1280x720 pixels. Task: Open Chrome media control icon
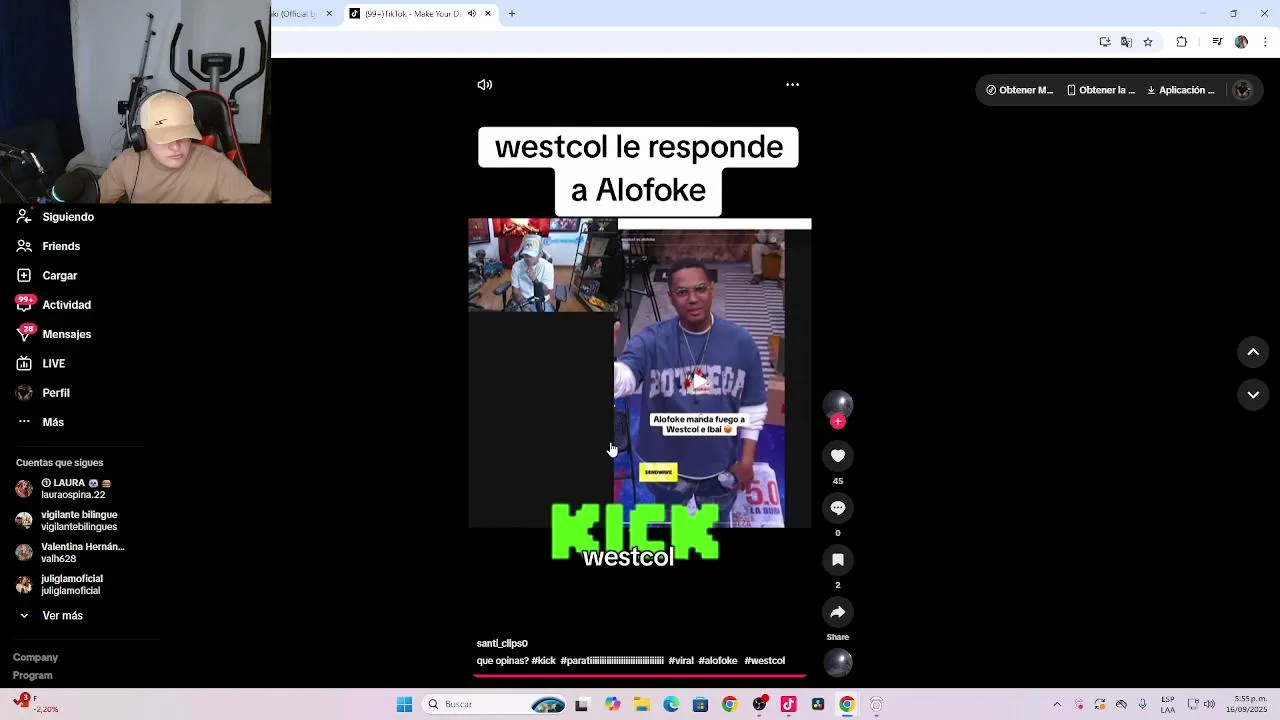(x=1217, y=42)
